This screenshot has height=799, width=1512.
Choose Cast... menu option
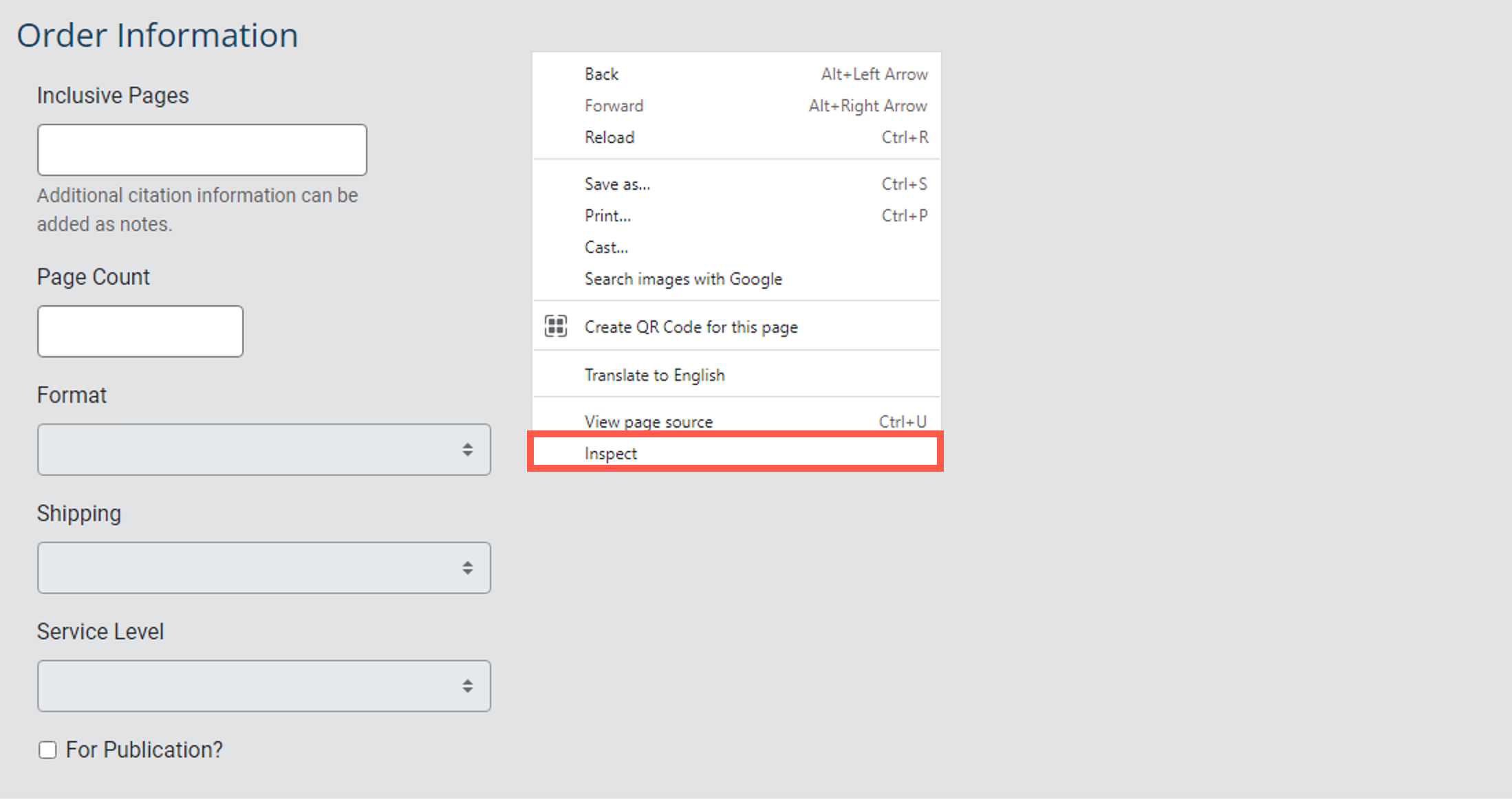606,247
